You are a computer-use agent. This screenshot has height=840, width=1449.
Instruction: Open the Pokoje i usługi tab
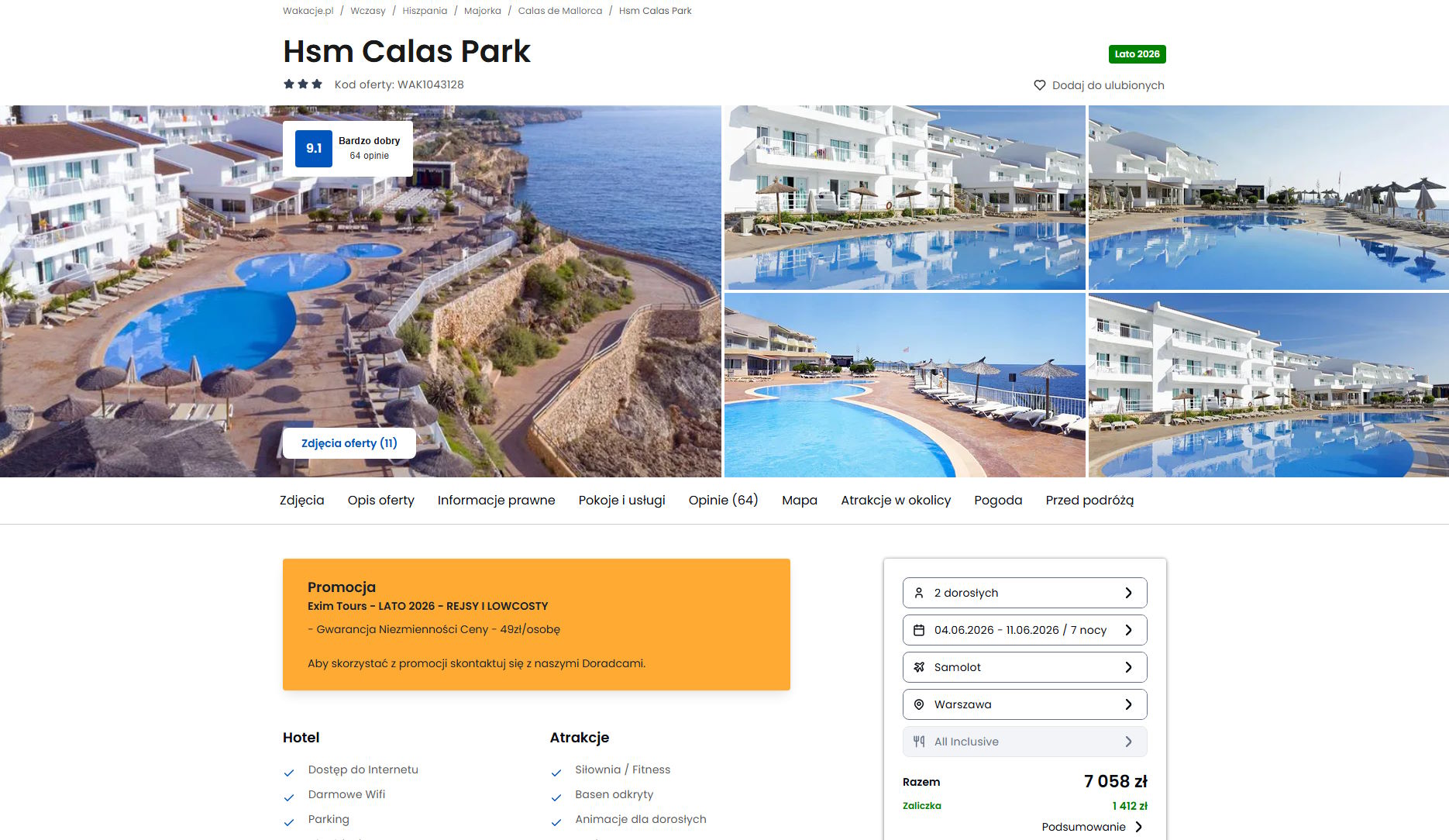(621, 501)
